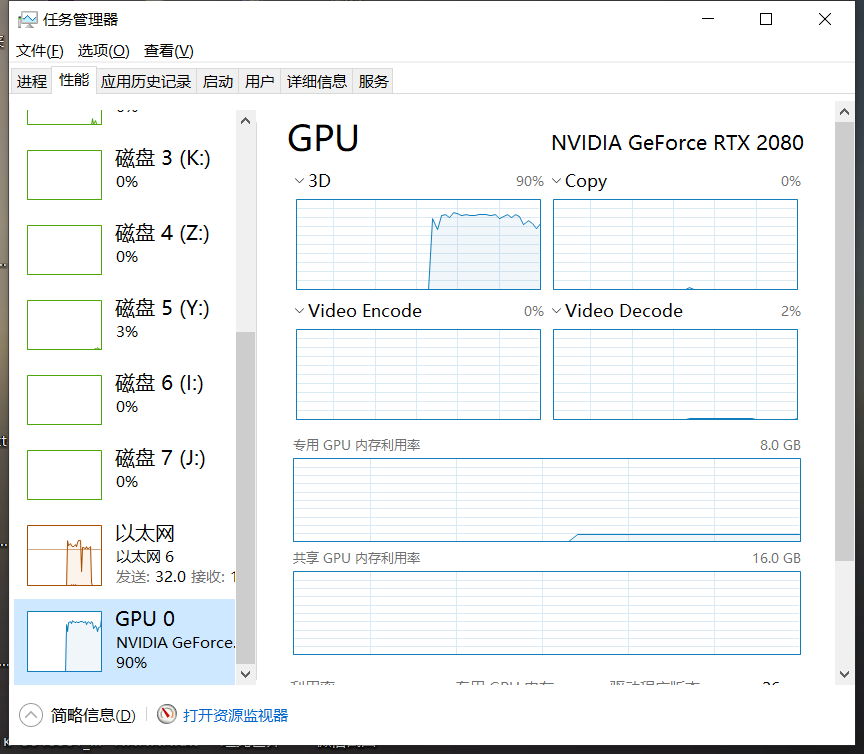Click the Task Manager app icon in title bar
Viewport: 864px width, 754px height.
tap(27, 19)
